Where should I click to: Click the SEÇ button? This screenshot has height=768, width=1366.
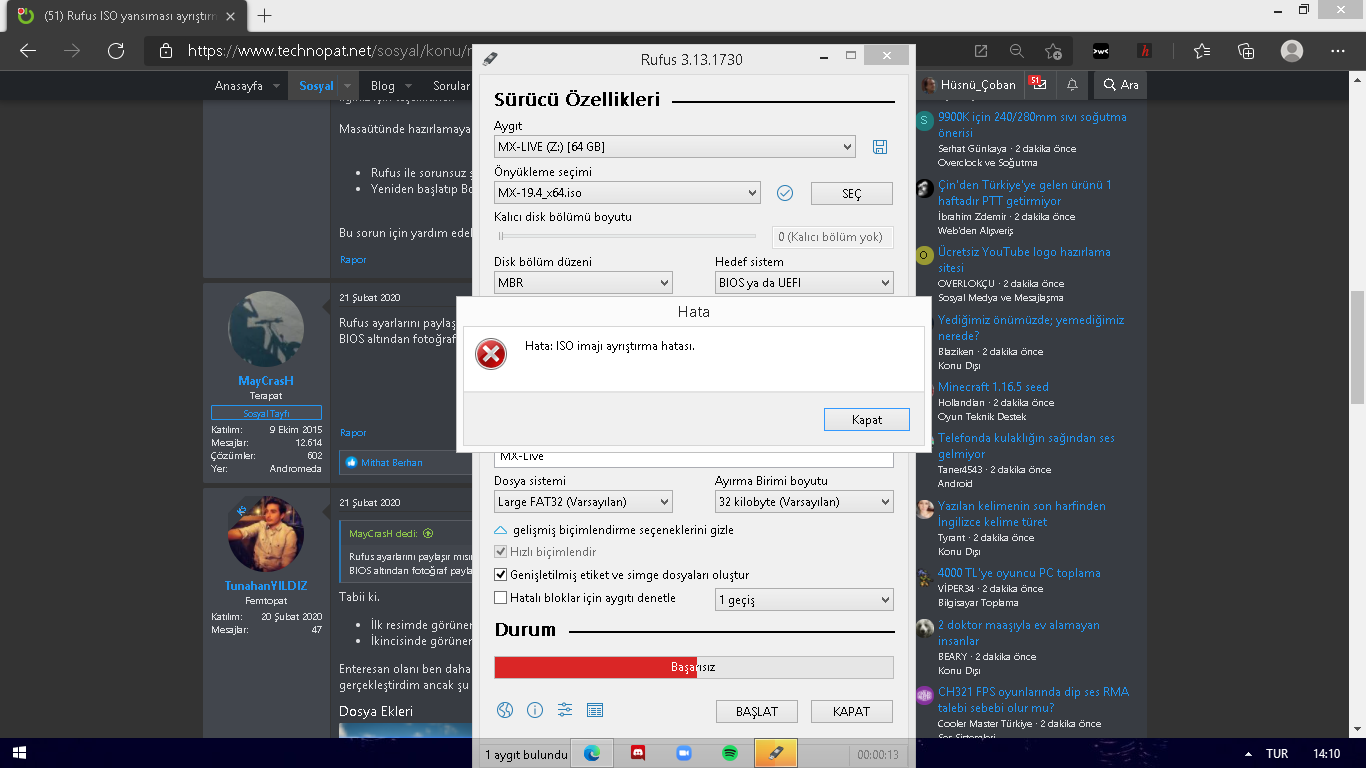[x=851, y=194]
